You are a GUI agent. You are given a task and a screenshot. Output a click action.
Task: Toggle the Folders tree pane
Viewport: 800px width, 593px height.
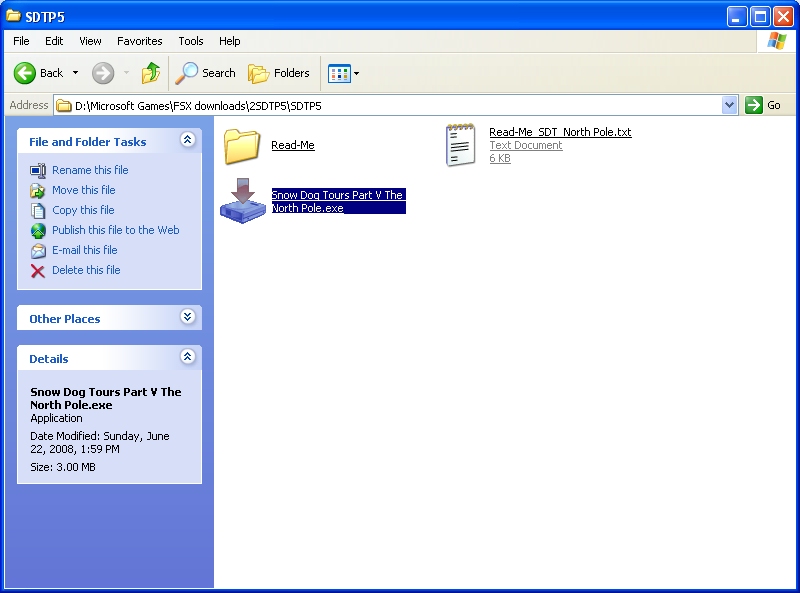coord(279,73)
